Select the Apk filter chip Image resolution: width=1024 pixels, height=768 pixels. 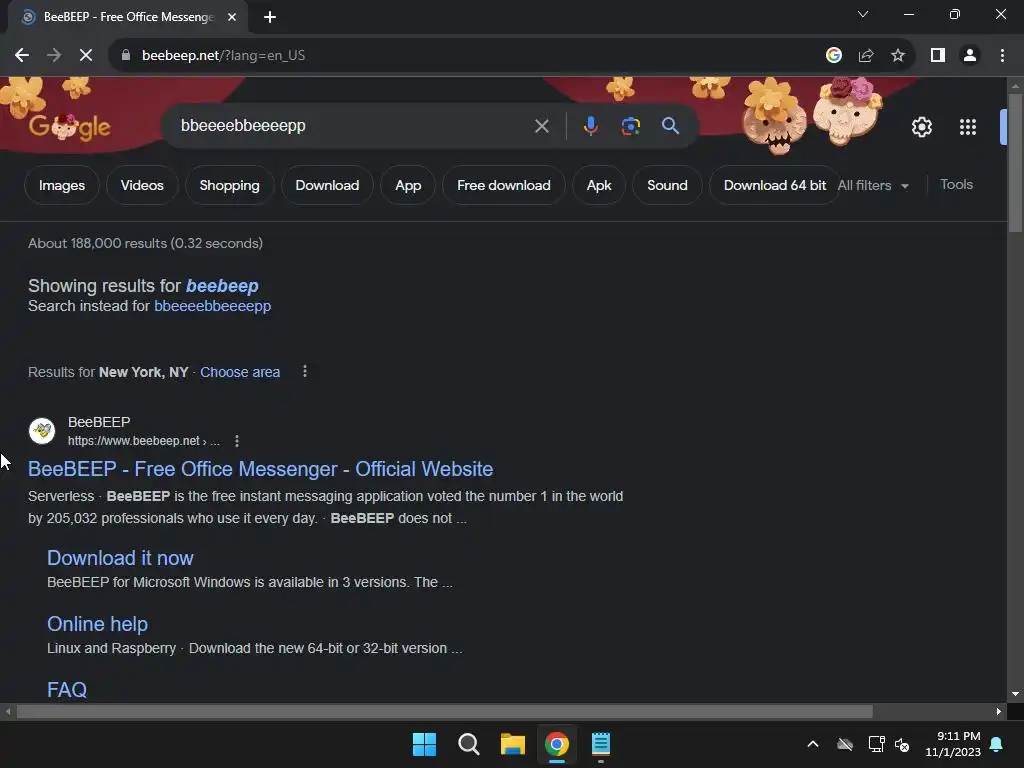coord(599,185)
